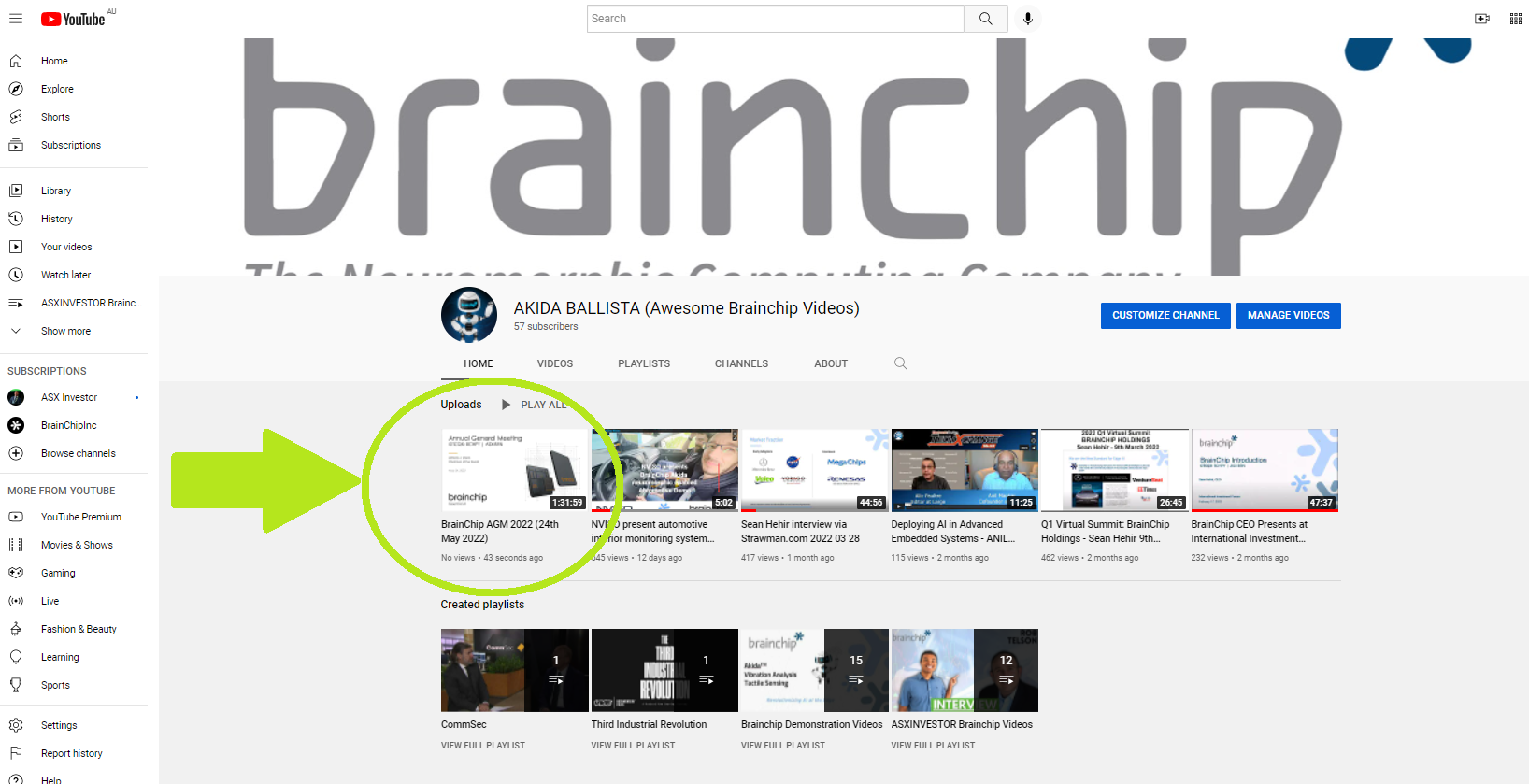Click into the Search input field

pos(774,19)
